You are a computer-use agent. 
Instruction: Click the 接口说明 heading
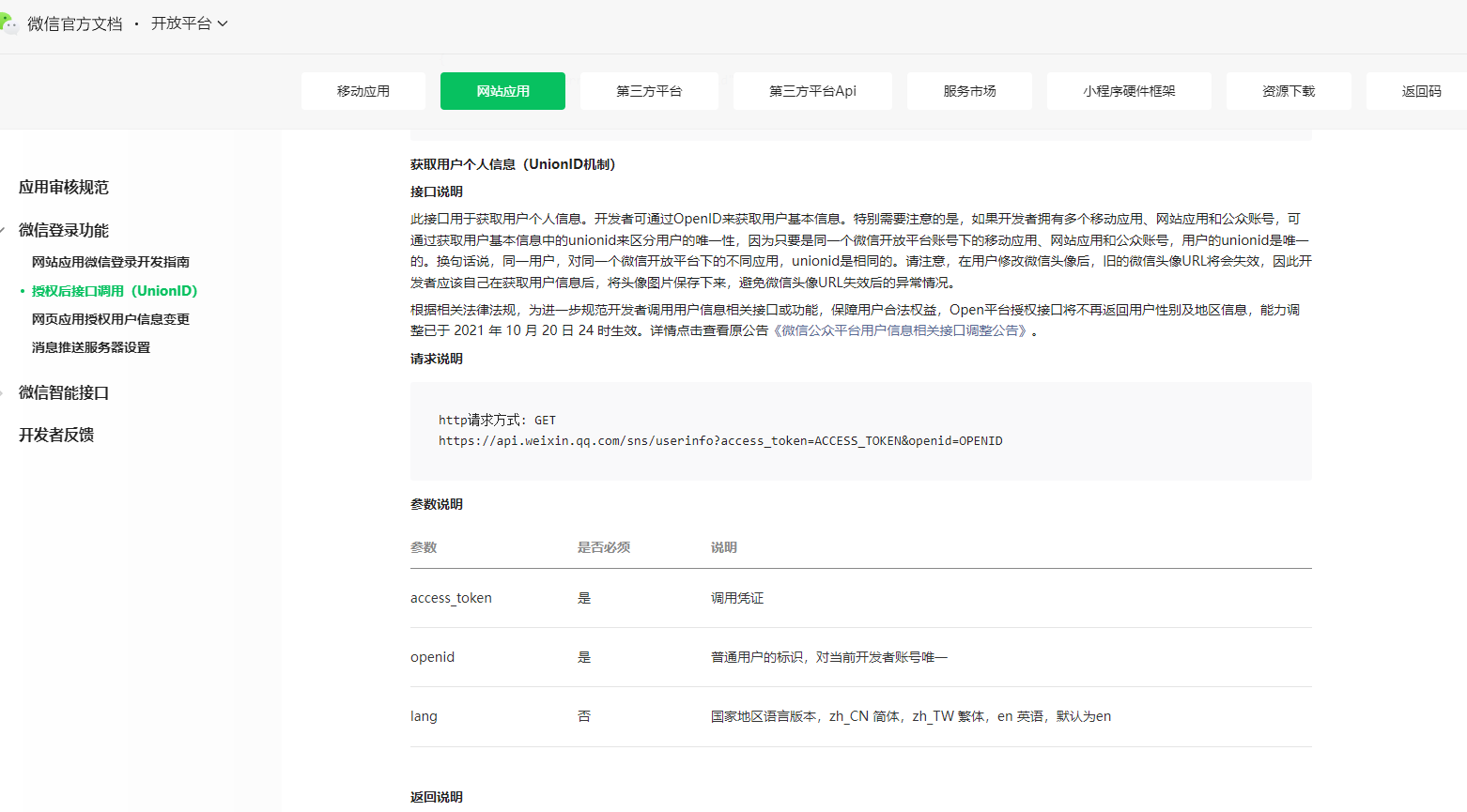pyautogui.click(x=437, y=192)
